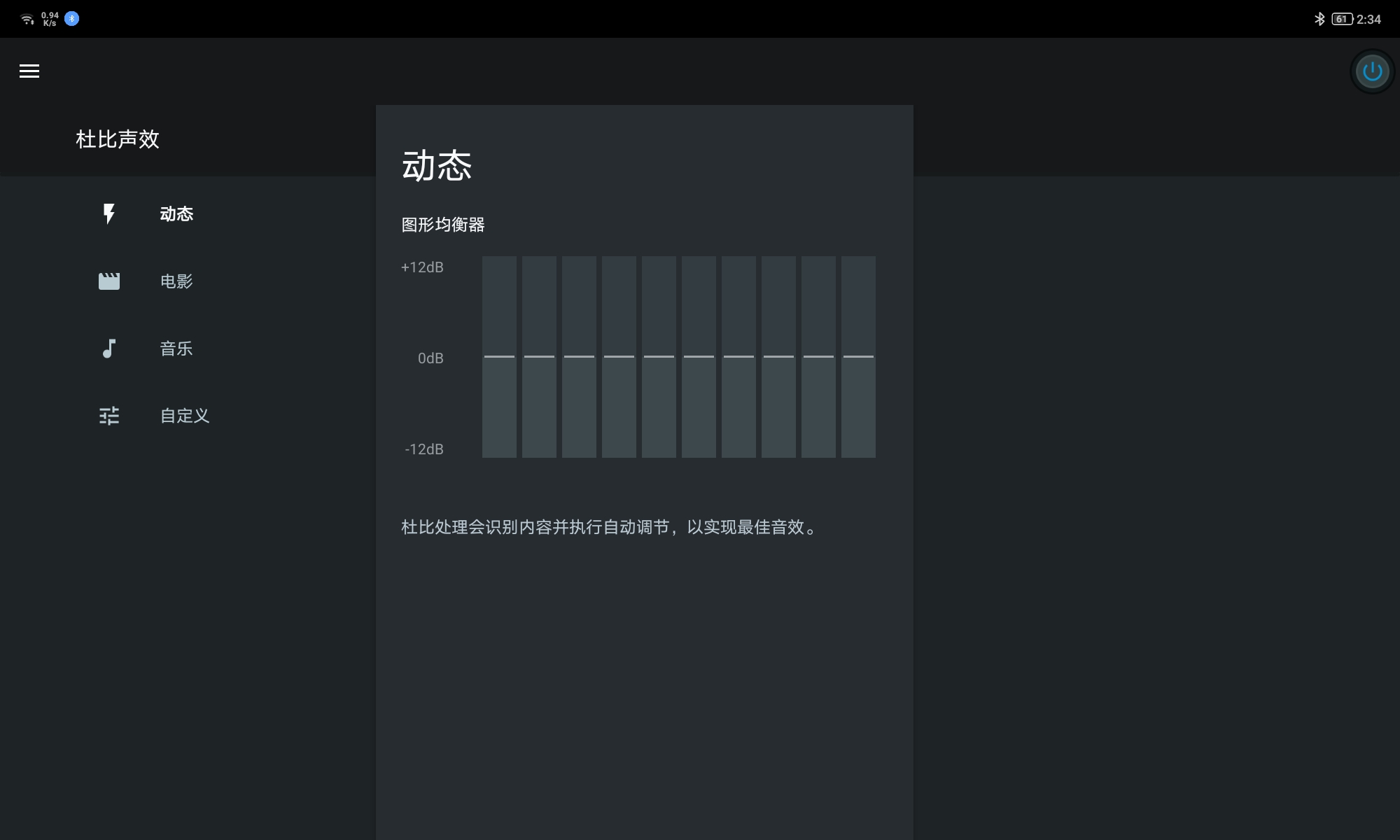Click the film clapper icon next to 电影
Viewport: 1400px width, 840px height.
click(x=109, y=281)
